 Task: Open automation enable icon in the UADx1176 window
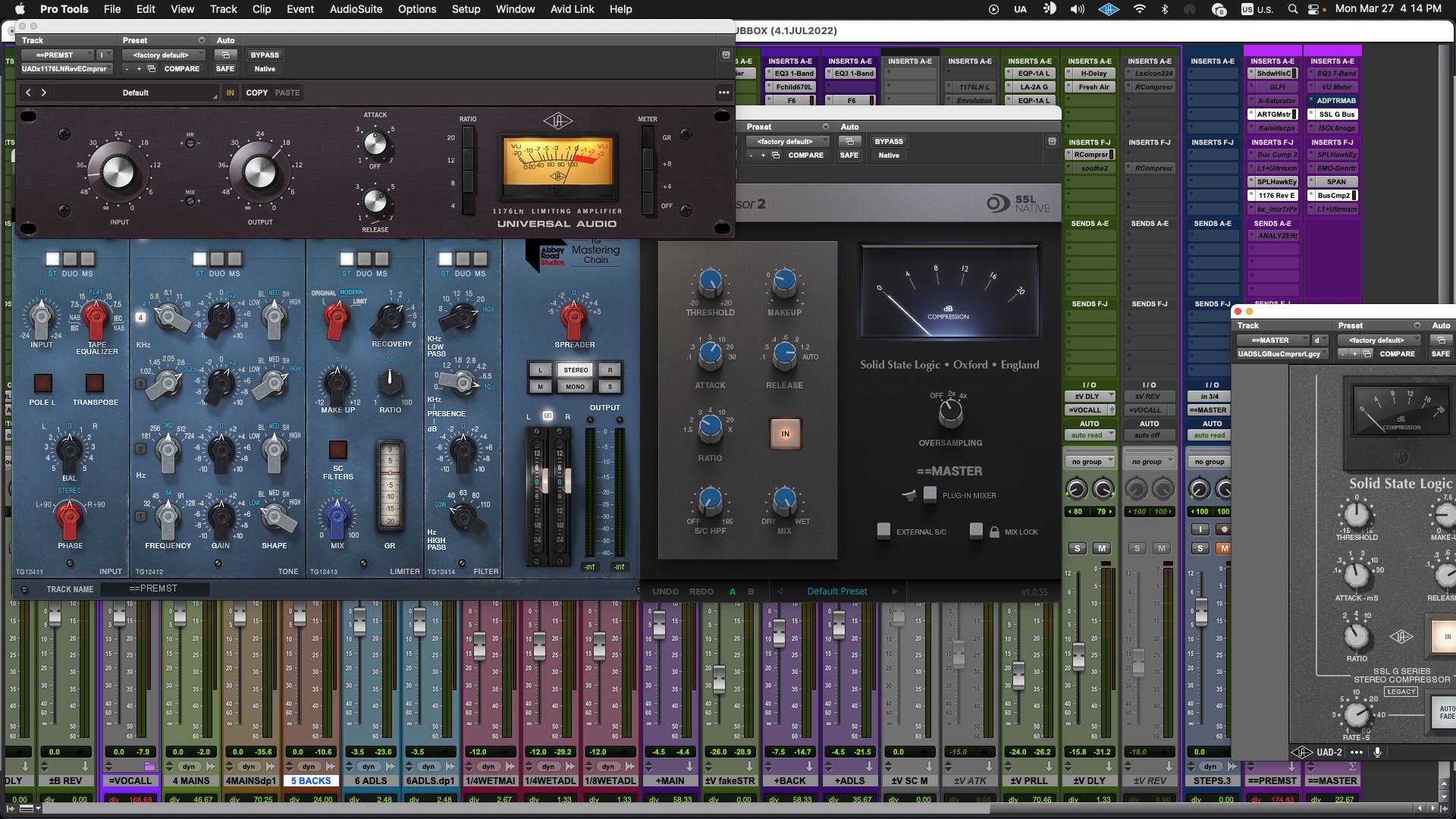[225, 55]
